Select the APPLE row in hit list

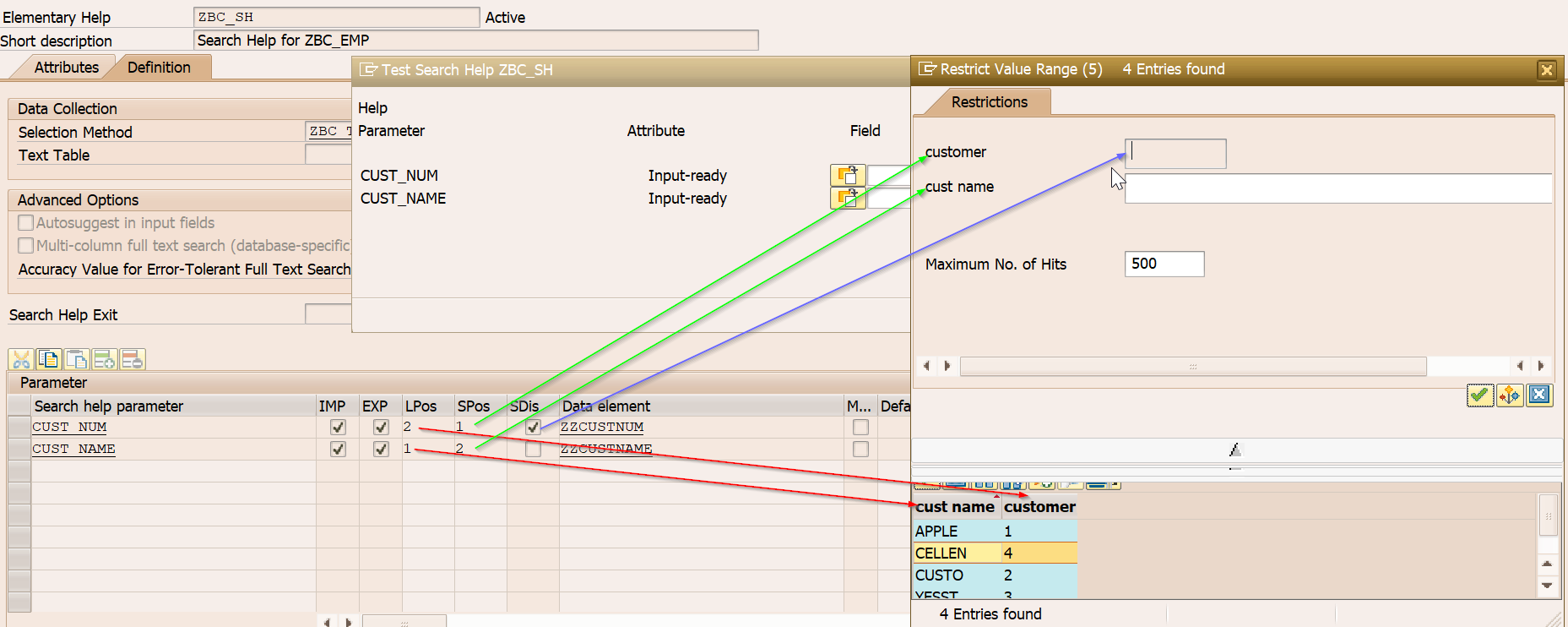(x=995, y=532)
